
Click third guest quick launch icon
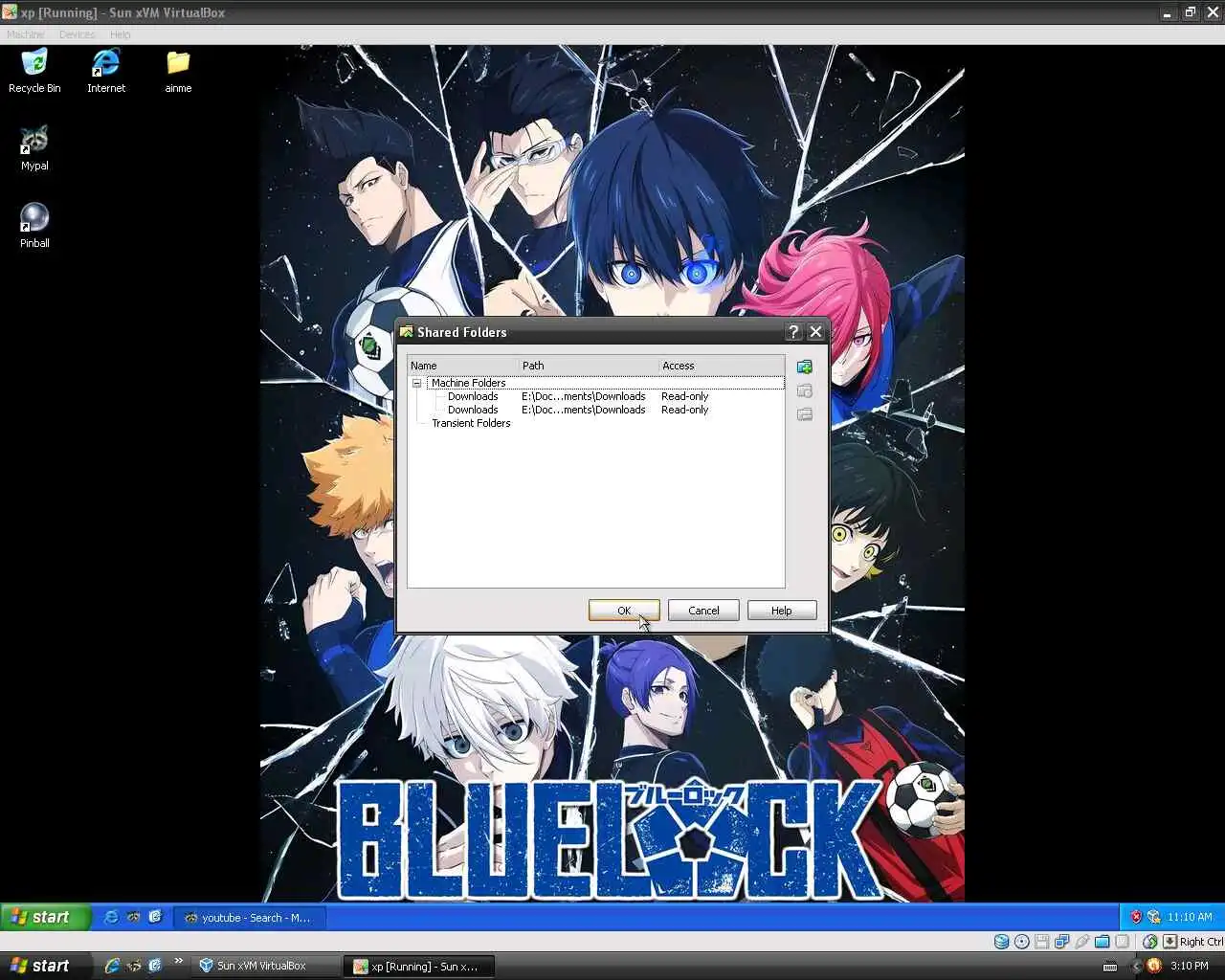pos(155,917)
